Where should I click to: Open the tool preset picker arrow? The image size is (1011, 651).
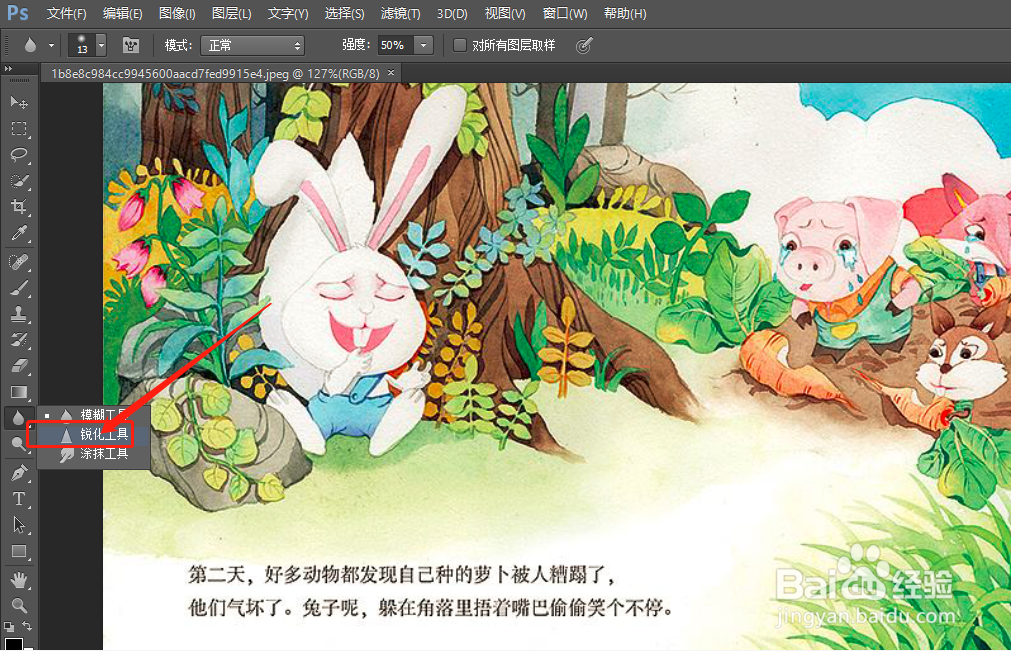pyautogui.click(x=51, y=46)
